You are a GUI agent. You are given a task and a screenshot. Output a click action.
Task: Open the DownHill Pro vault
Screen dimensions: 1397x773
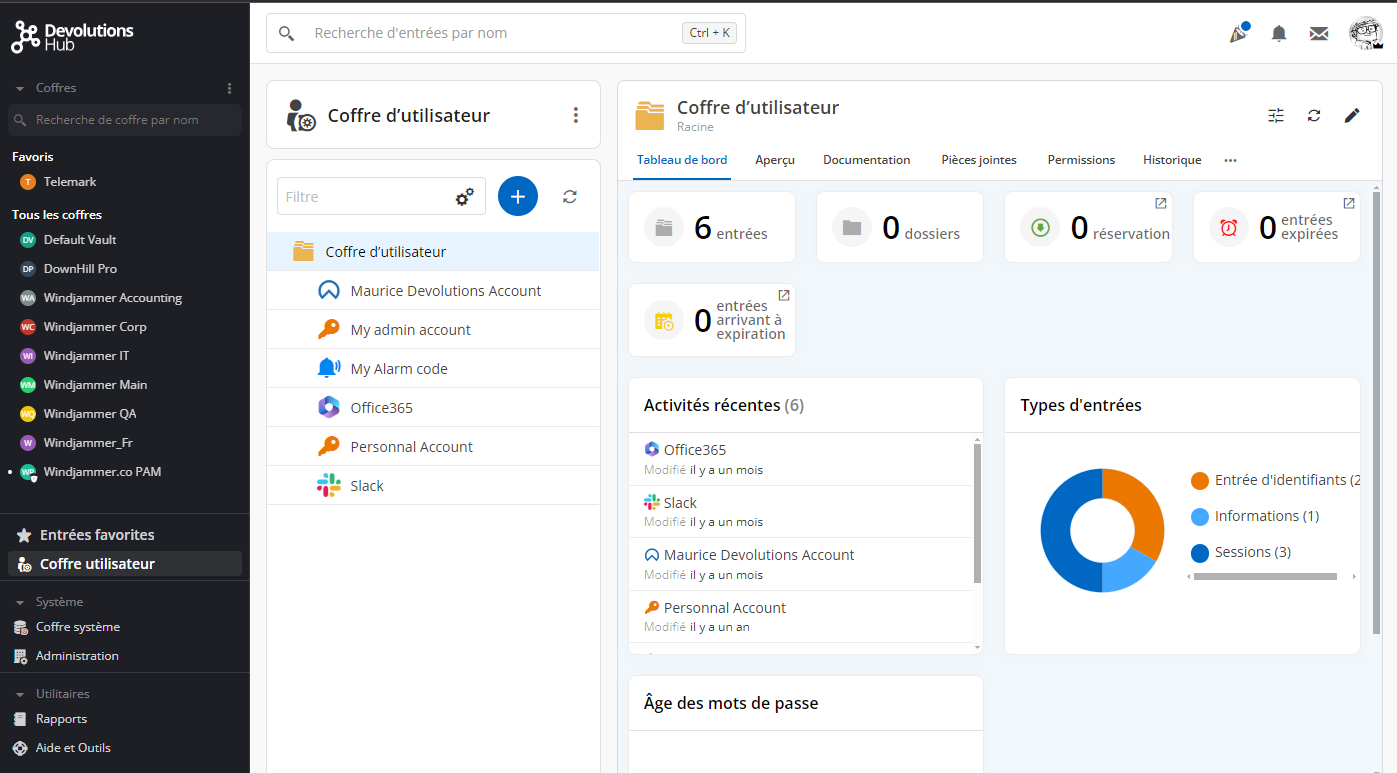(x=125, y=269)
